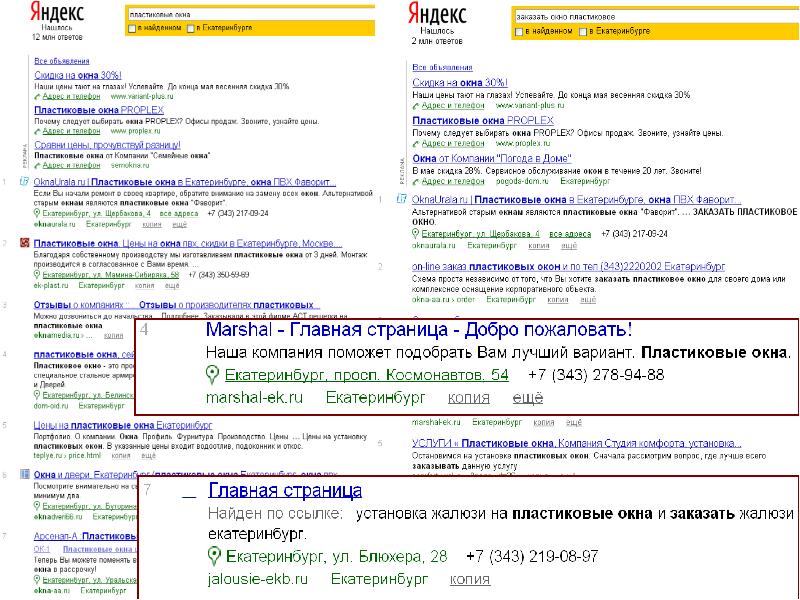Select phone number '+7 (343) 278-94-88'
The width and height of the screenshot is (800, 600).
596,375
